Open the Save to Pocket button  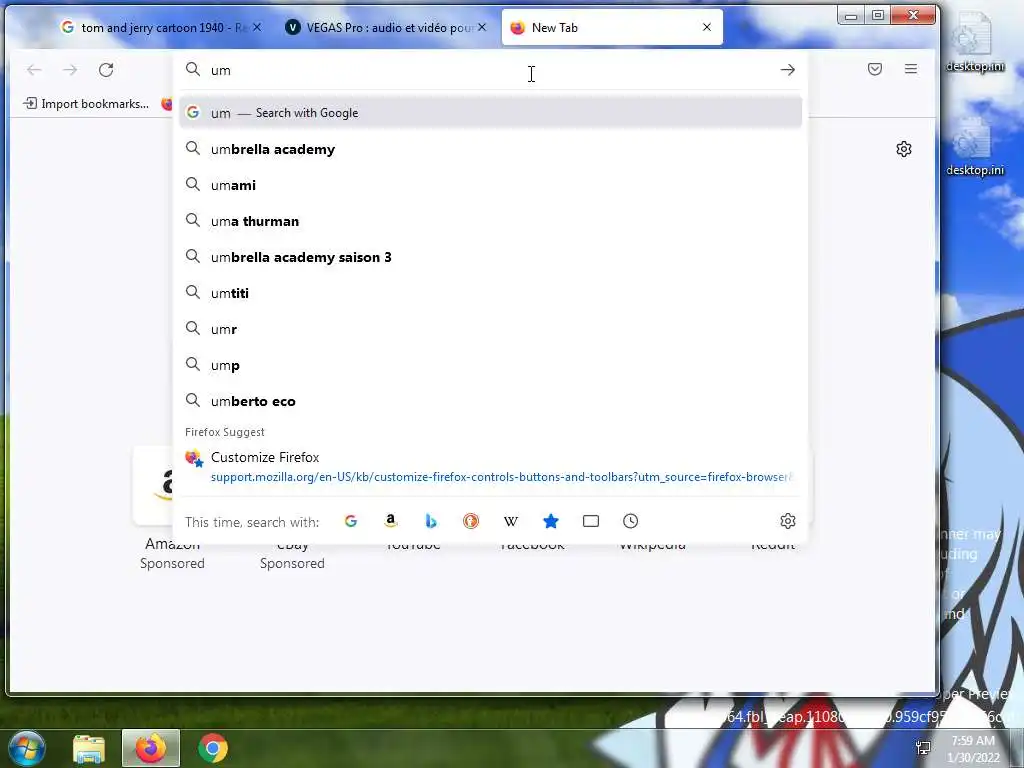click(875, 69)
